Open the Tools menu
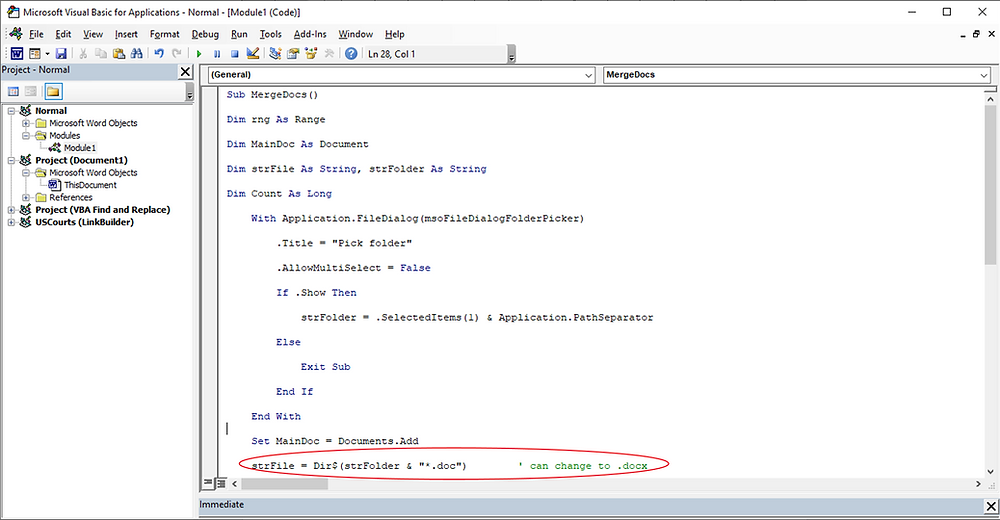The image size is (1000, 520). click(270, 34)
